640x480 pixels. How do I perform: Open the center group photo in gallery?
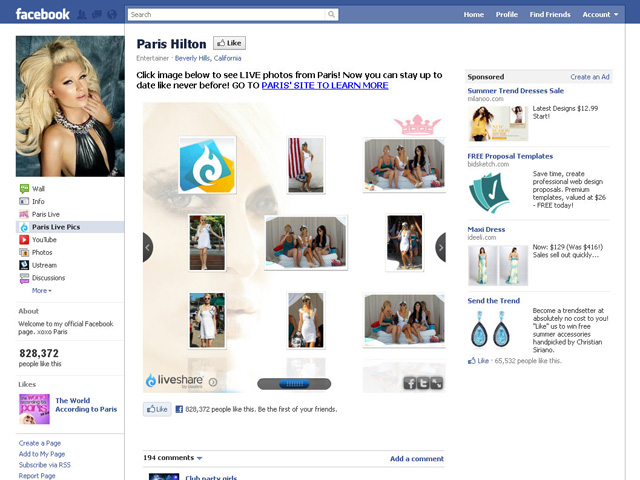pyautogui.click(x=306, y=242)
